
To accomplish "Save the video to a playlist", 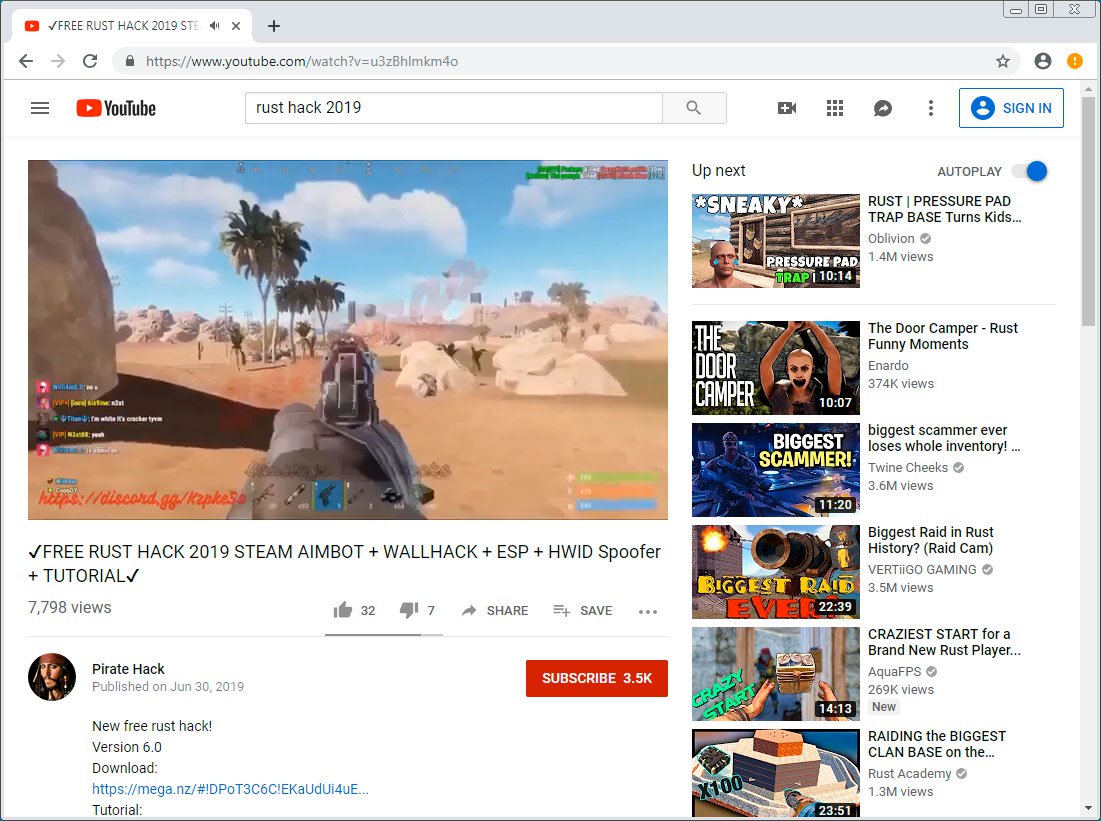I will (x=582, y=610).
